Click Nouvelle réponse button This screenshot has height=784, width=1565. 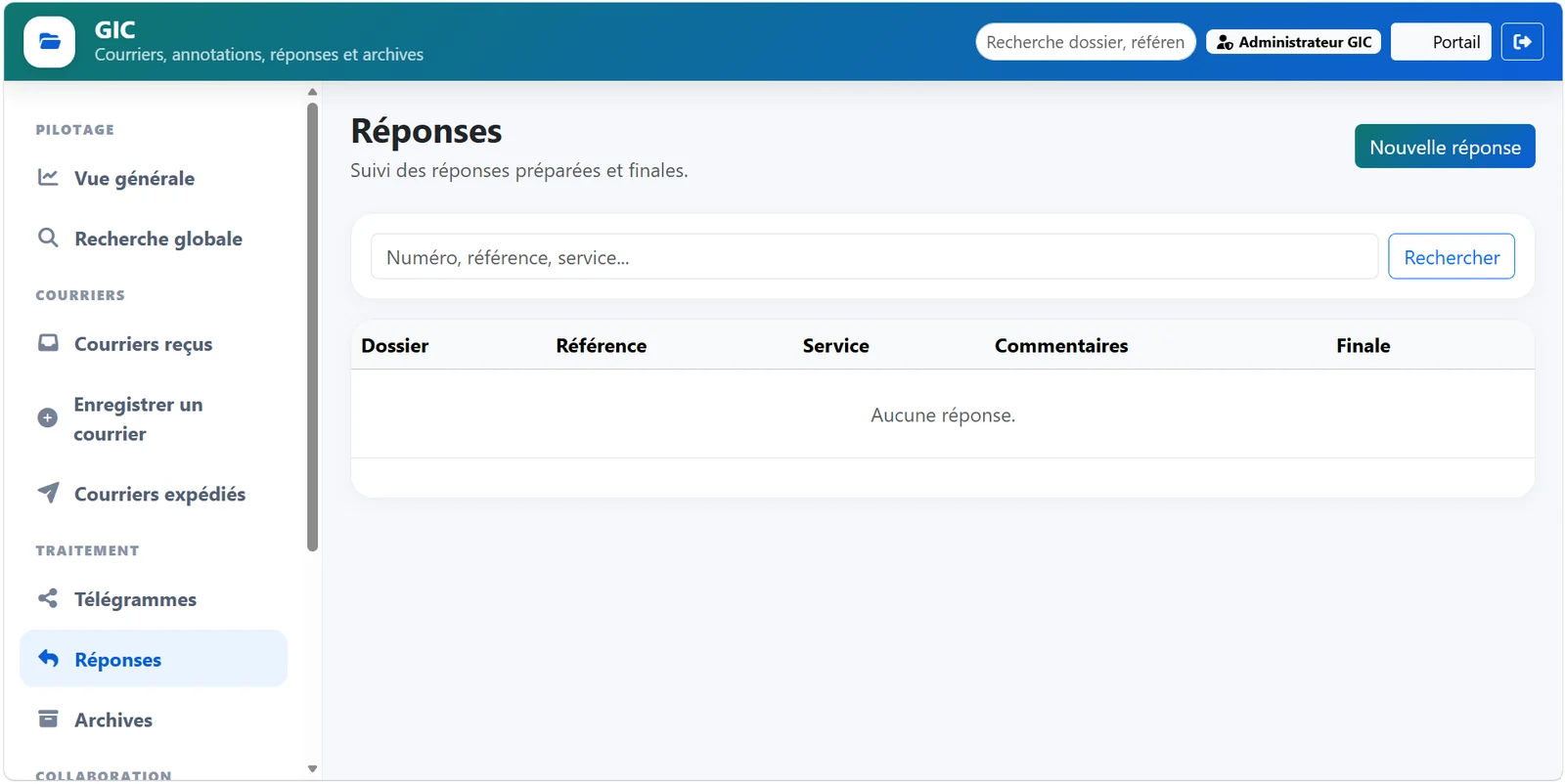pyautogui.click(x=1445, y=147)
